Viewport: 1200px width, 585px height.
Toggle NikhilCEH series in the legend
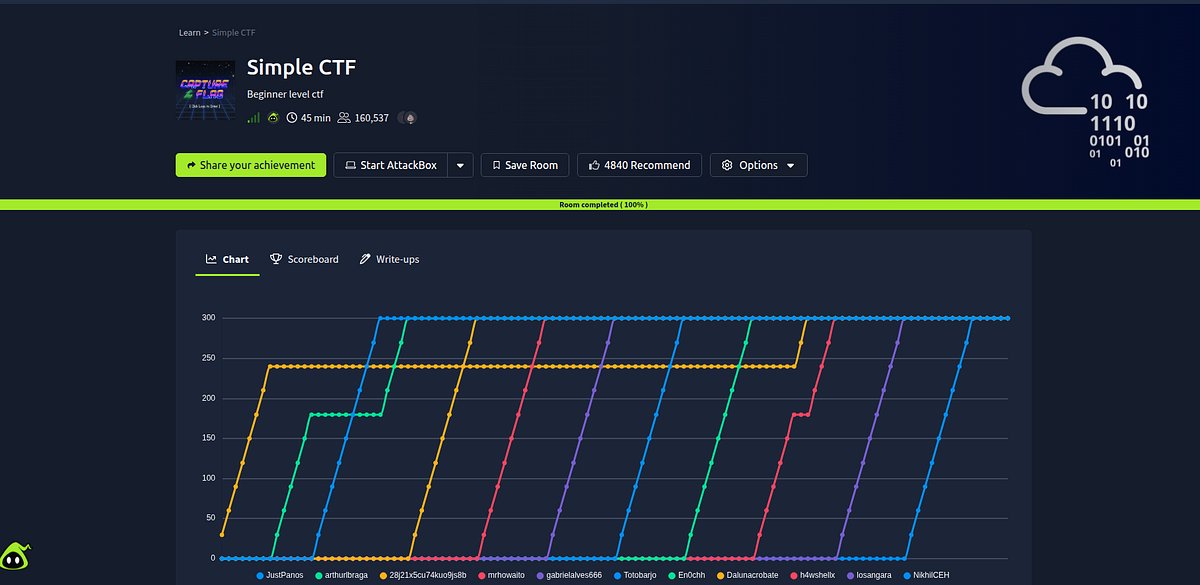tap(929, 575)
